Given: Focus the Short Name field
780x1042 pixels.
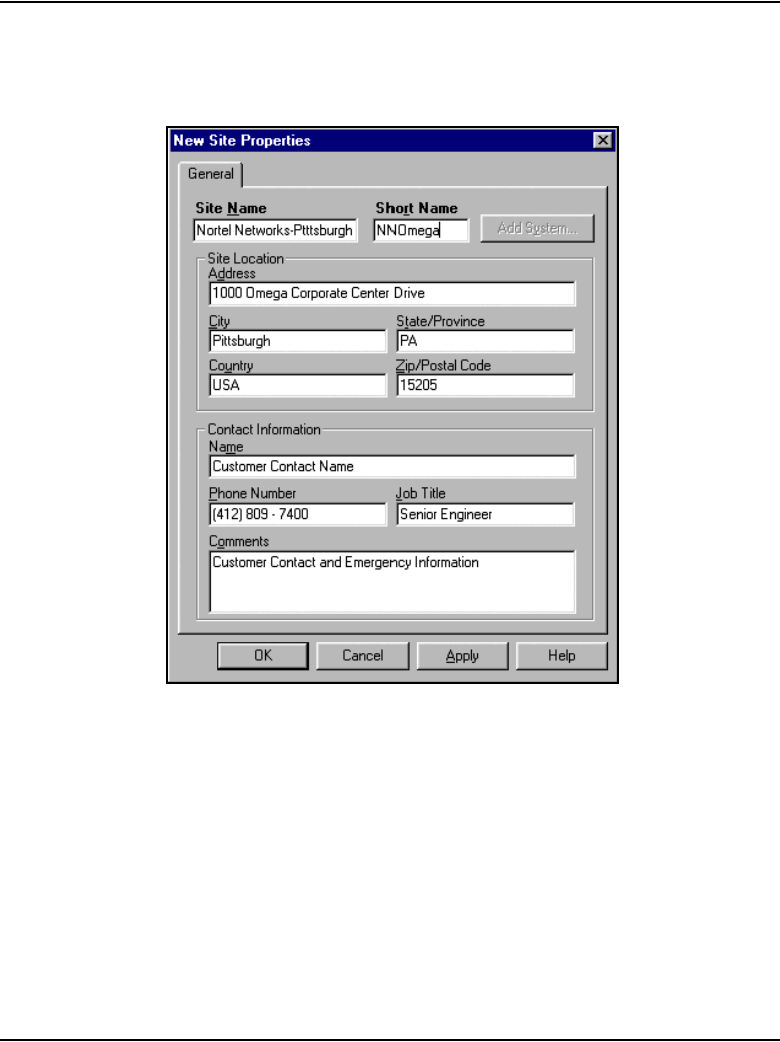Looking at the screenshot, I should (421, 231).
